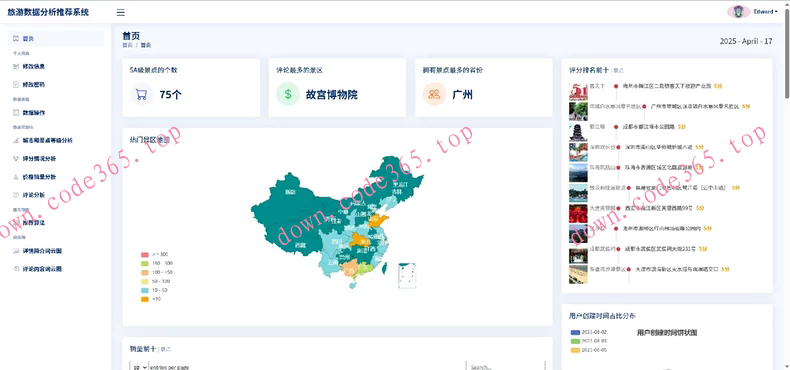Image resolution: width=790 pixels, height=370 pixels.
Task: Go to the 详情简介词云图 label
Action: point(42,251)
